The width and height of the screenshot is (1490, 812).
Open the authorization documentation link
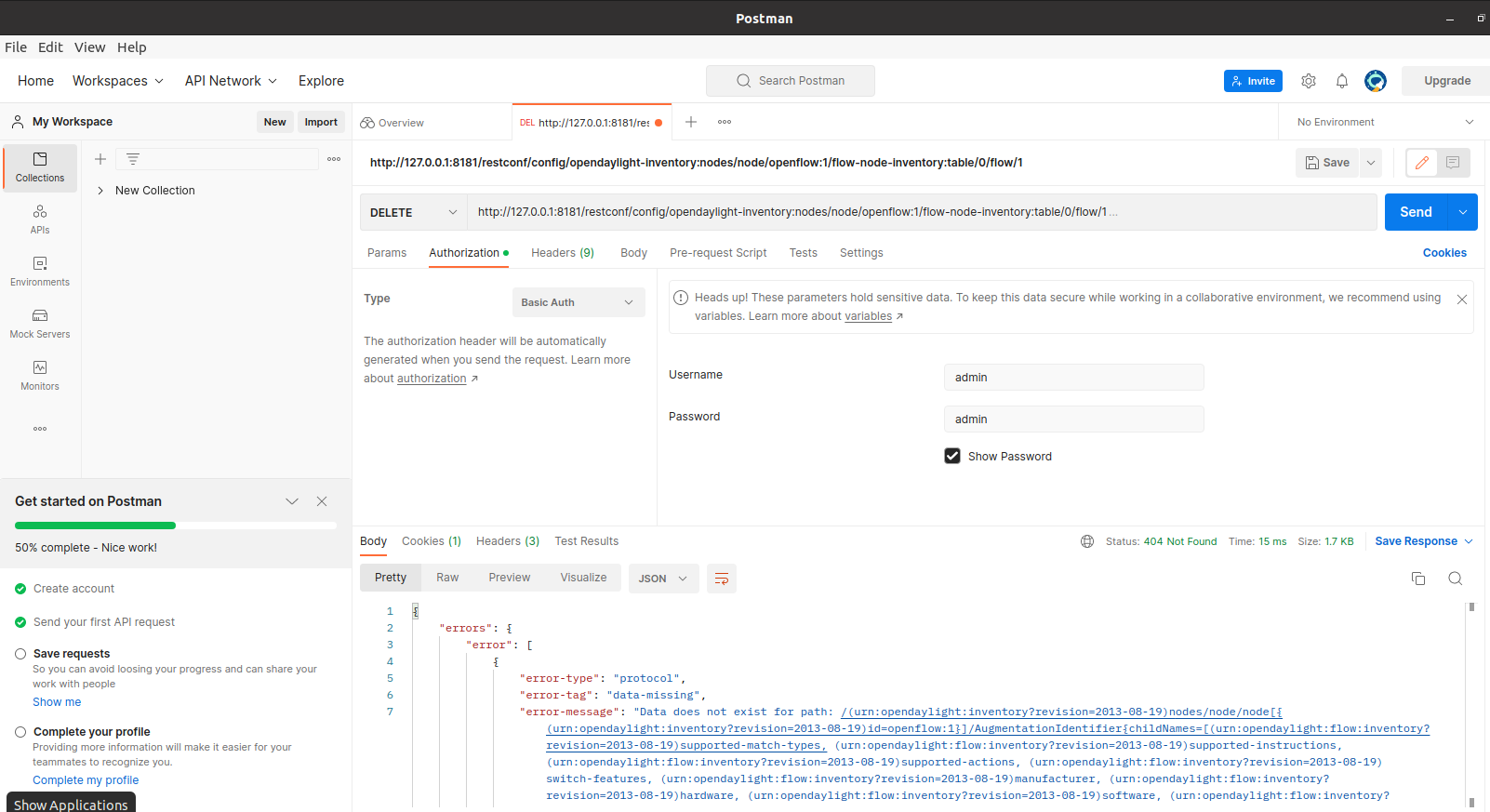[432, 379]
